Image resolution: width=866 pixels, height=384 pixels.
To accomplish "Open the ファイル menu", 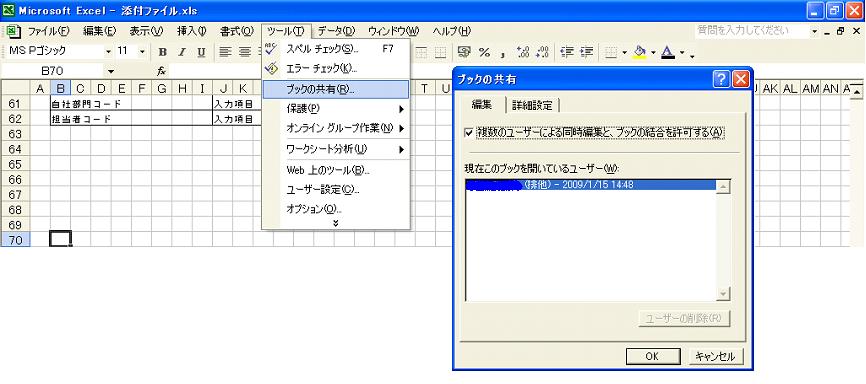I will point(48,31).
